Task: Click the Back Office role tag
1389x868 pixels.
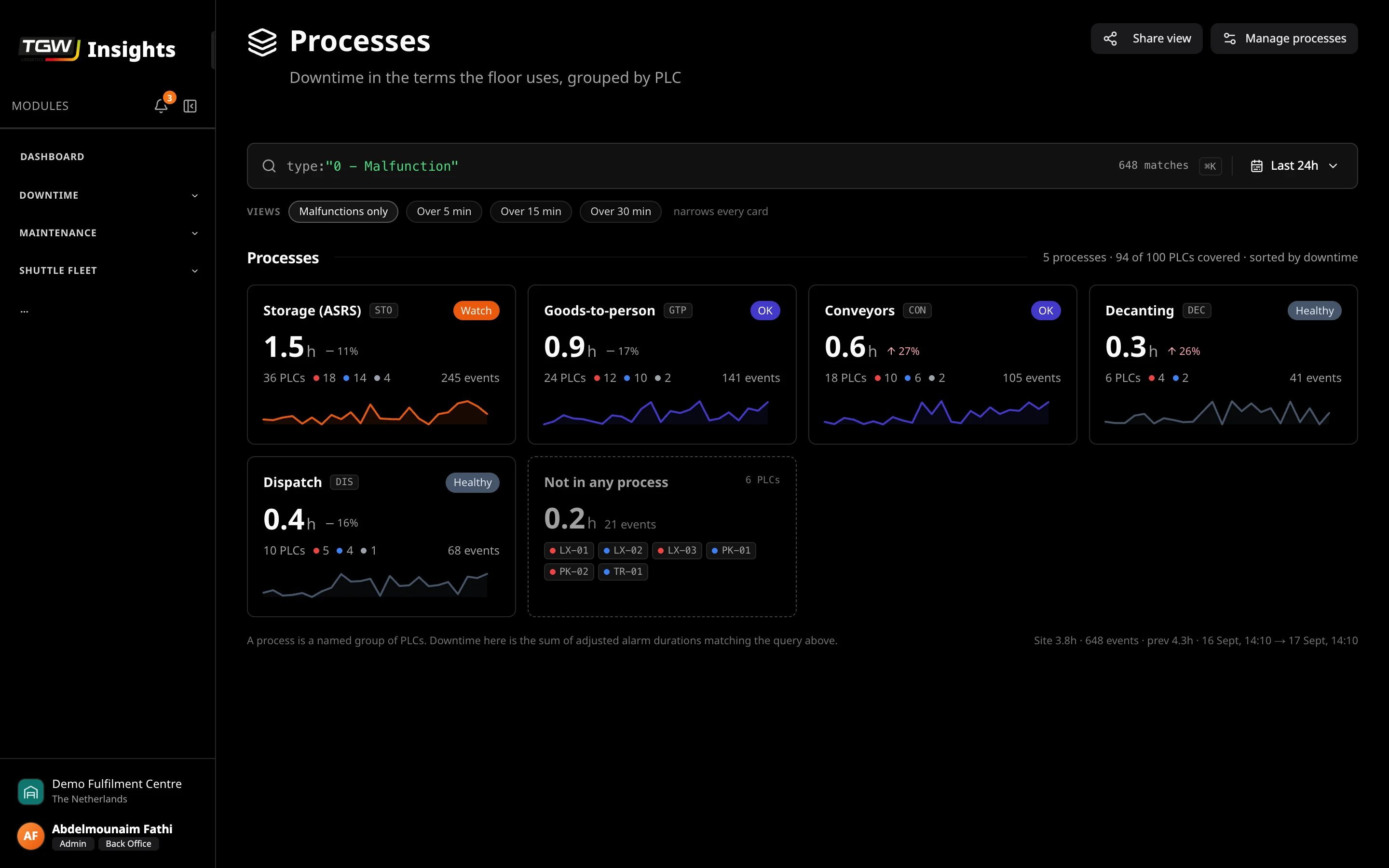Action: click(129, 844)
